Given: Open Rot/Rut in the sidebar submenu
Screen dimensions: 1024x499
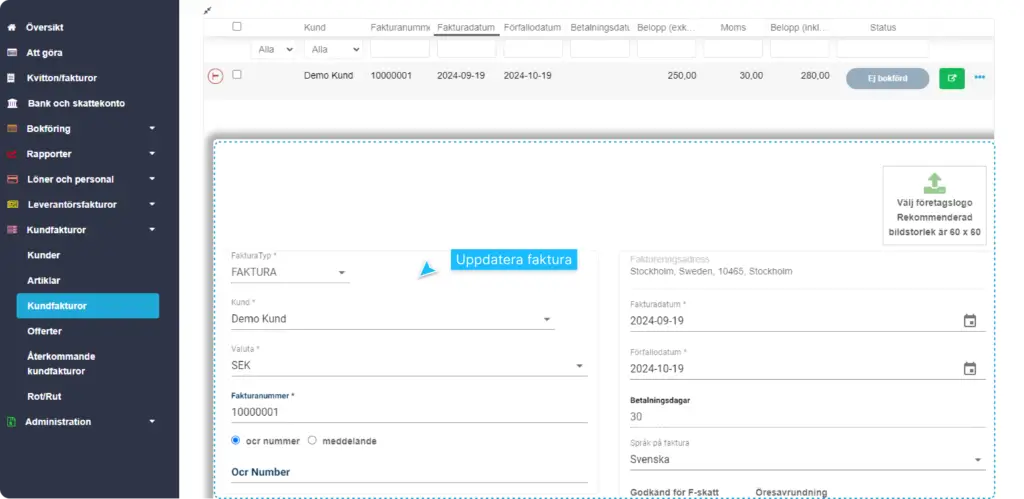Looking at the screenshot, I should pos(44,396).
